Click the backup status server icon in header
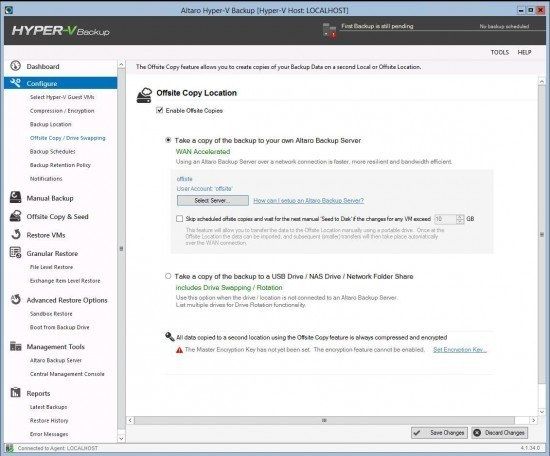Screen dimensions: 550x456 click(x=329, y=30)
